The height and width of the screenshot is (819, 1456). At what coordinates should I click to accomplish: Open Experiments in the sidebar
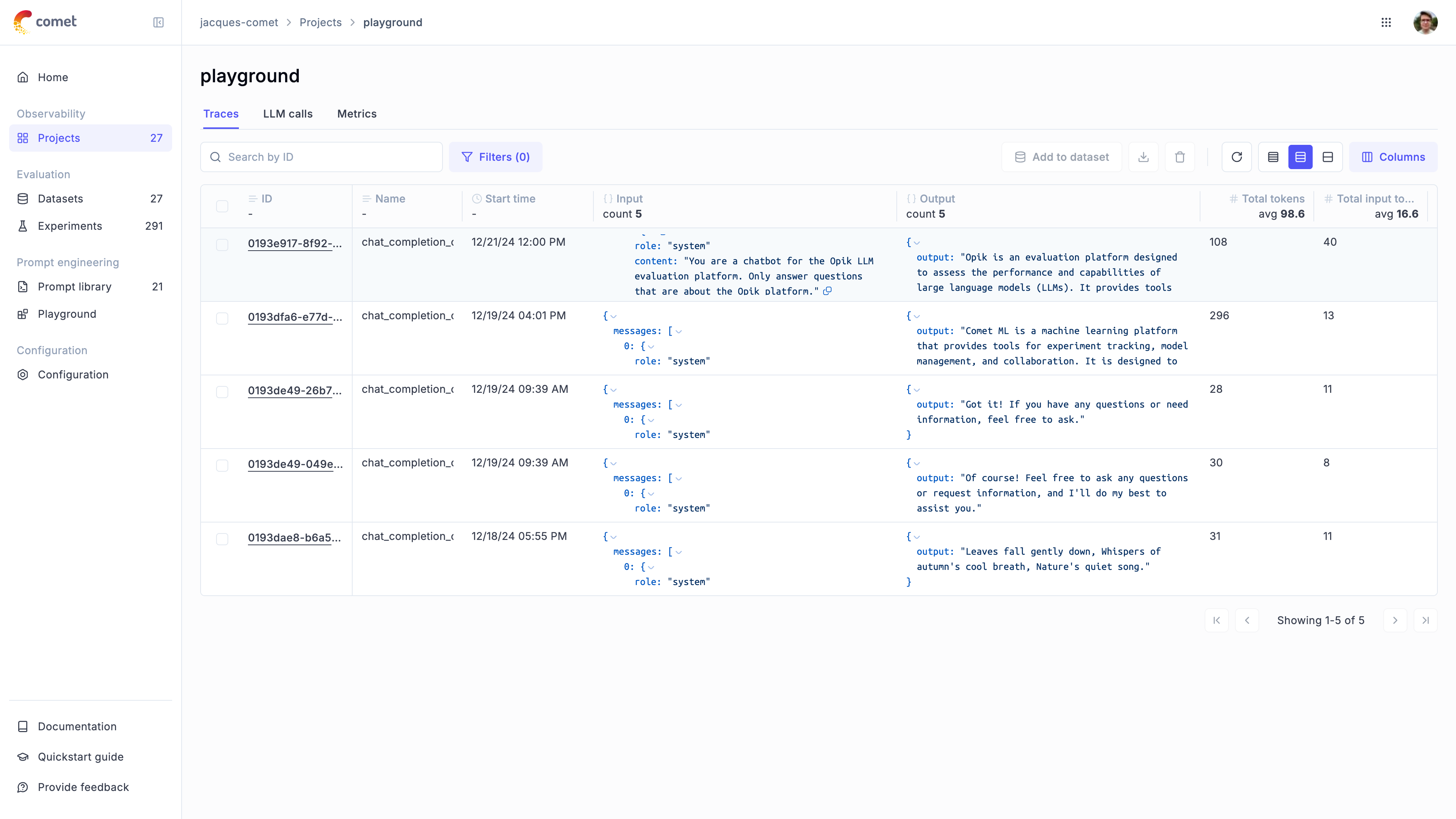[x=91, y=226]
